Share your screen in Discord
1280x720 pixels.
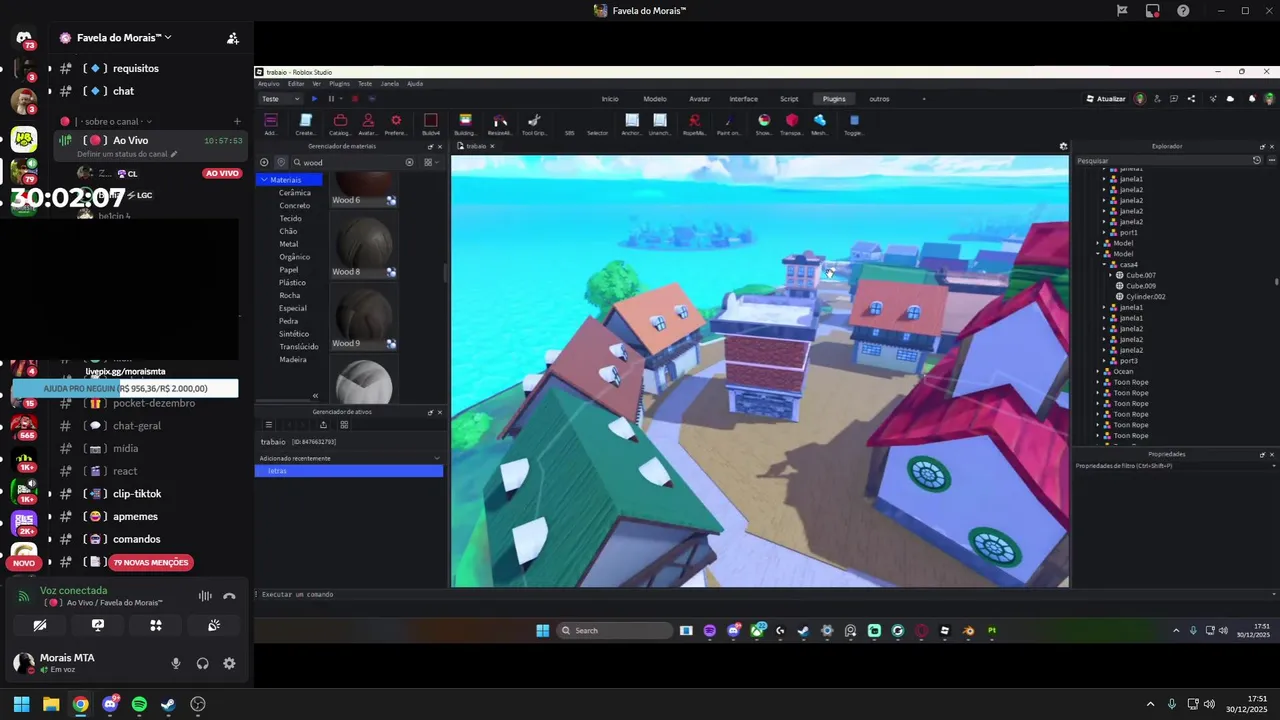[x=98, y=625]
